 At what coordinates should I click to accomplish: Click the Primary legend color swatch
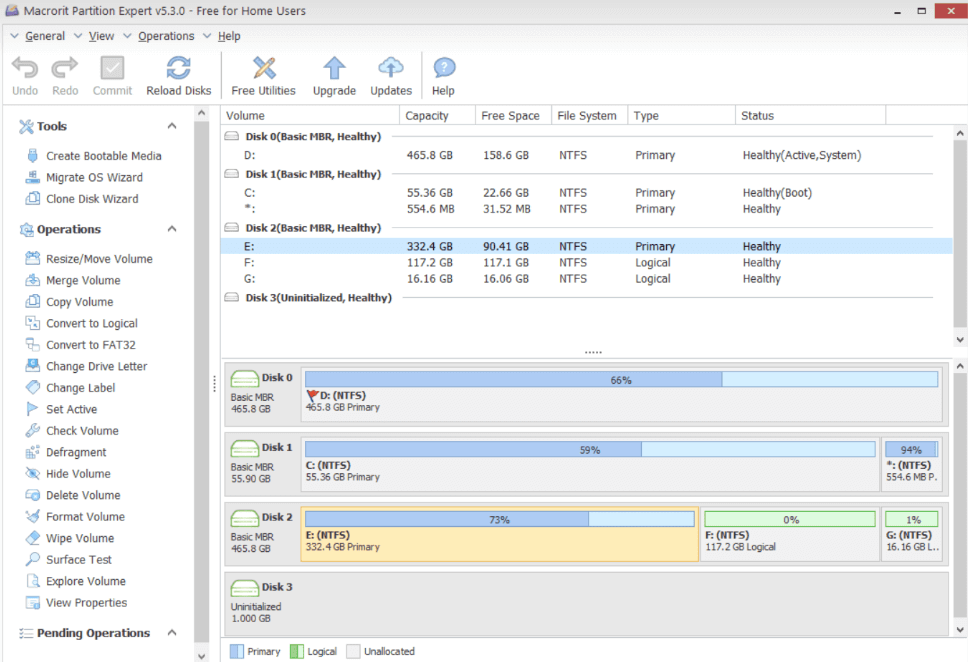(236, 652)
